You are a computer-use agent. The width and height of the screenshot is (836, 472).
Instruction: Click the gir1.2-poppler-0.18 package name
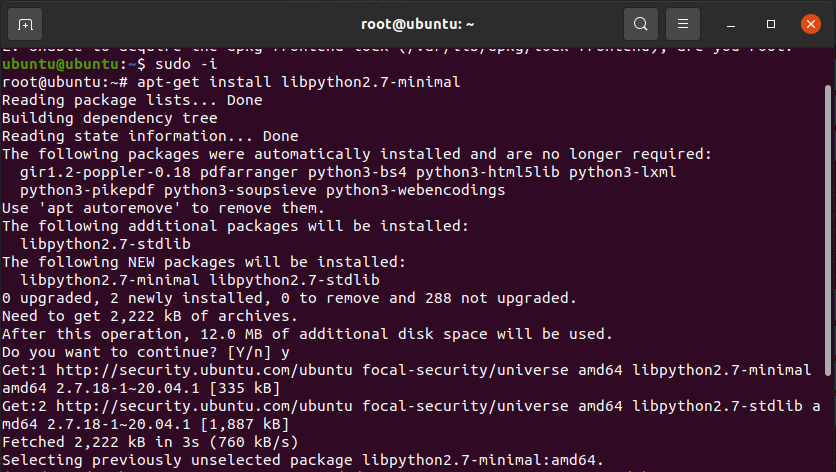pos(105,172)
